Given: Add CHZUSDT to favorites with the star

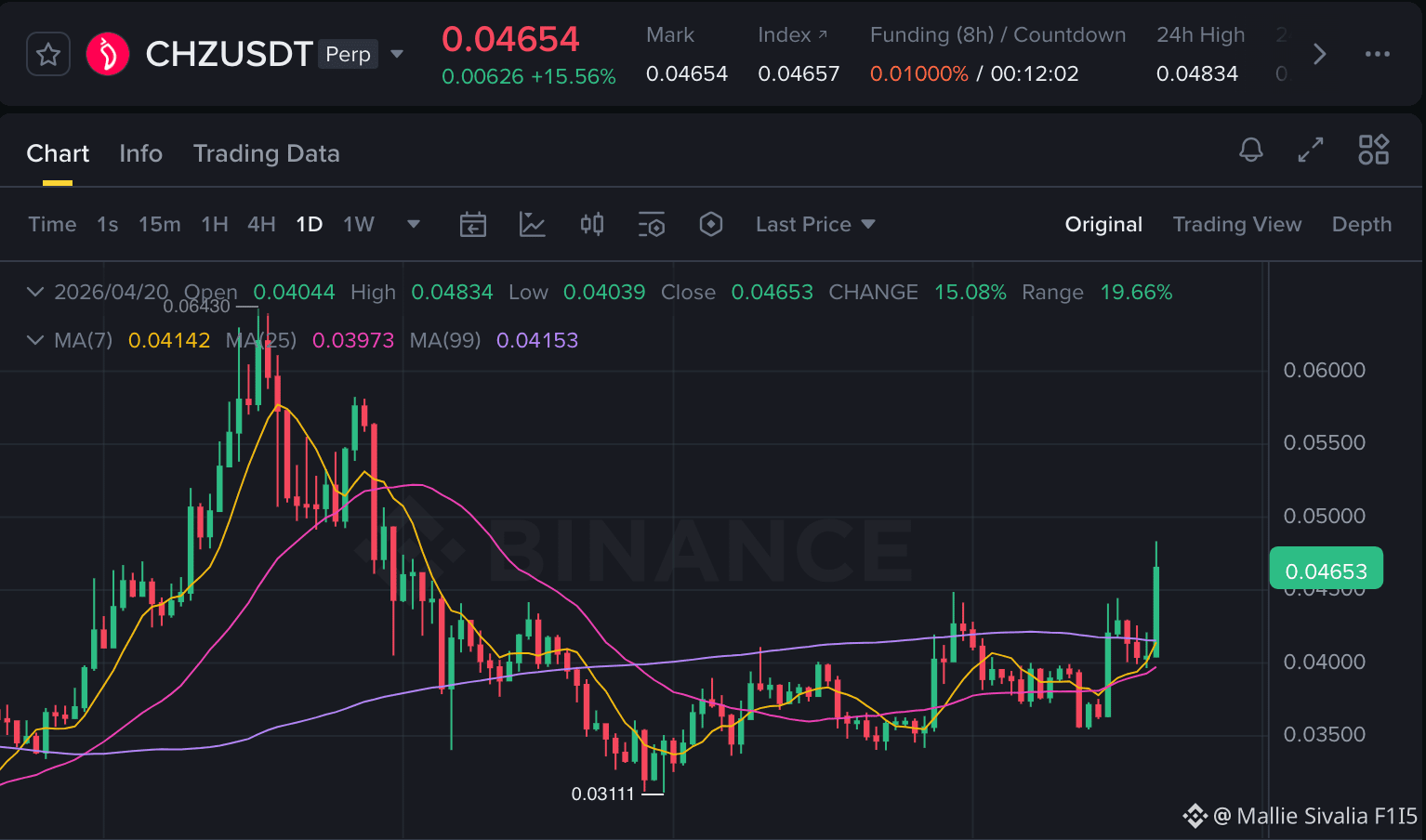Looking at the screenshot, I should pos(48,55).
